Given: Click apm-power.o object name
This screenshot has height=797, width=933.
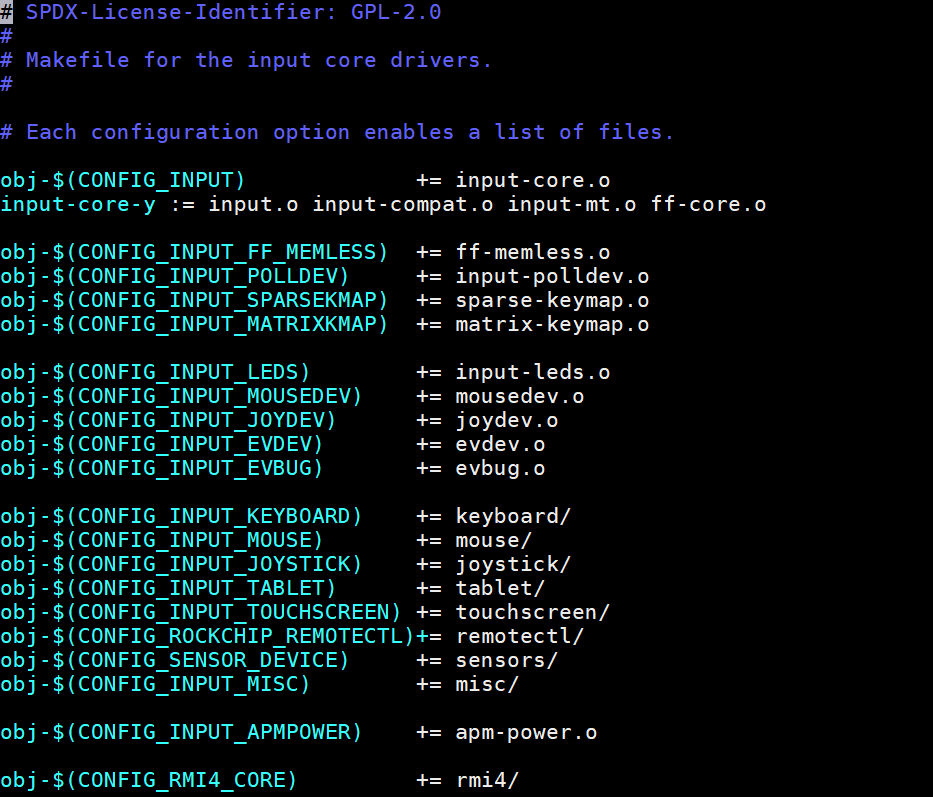Looking at the screenshot, I should pyautogui.click(x=526, y=733).
